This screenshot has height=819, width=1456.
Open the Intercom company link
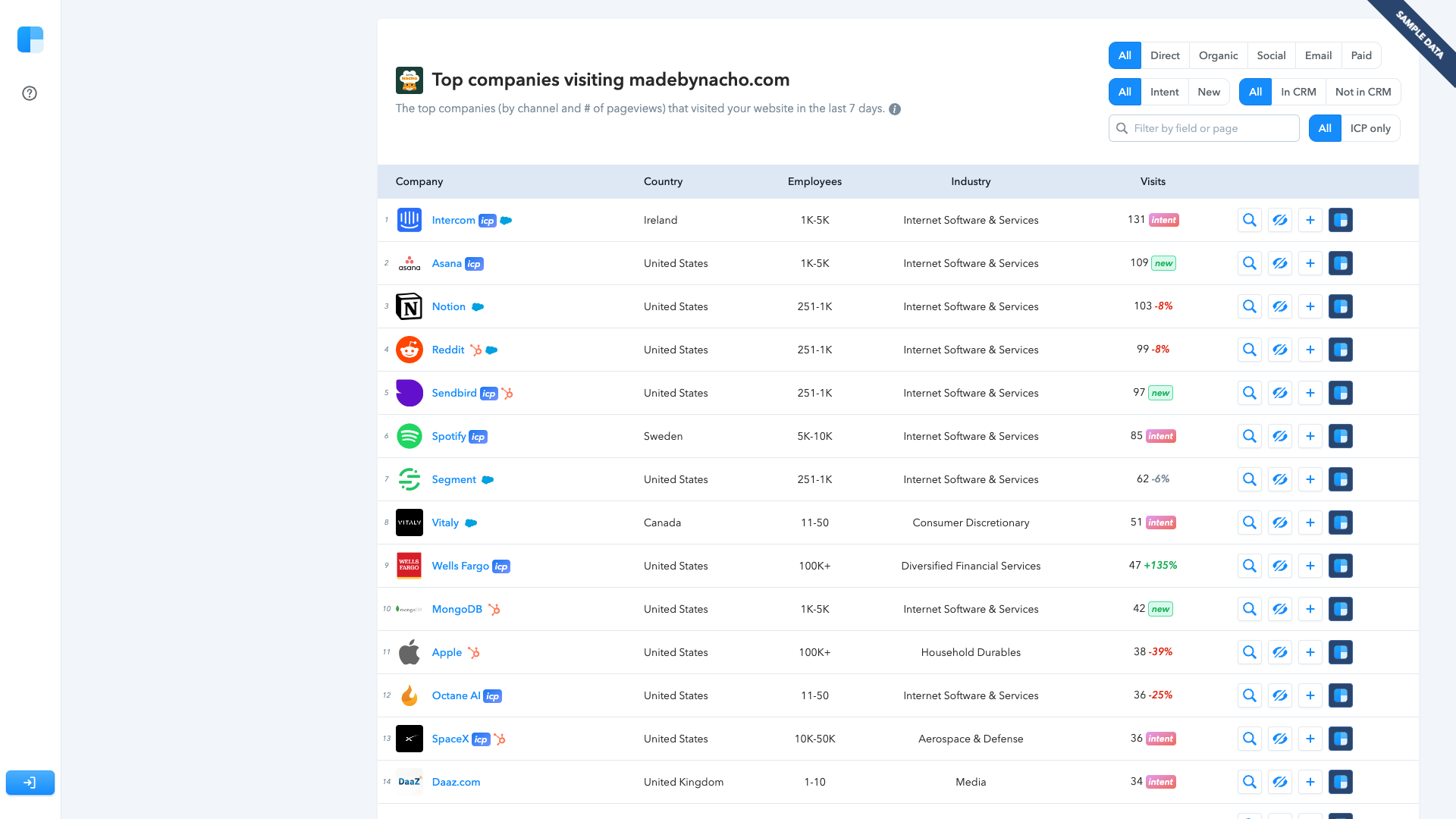pyautogui.click(x=453, y=220)
